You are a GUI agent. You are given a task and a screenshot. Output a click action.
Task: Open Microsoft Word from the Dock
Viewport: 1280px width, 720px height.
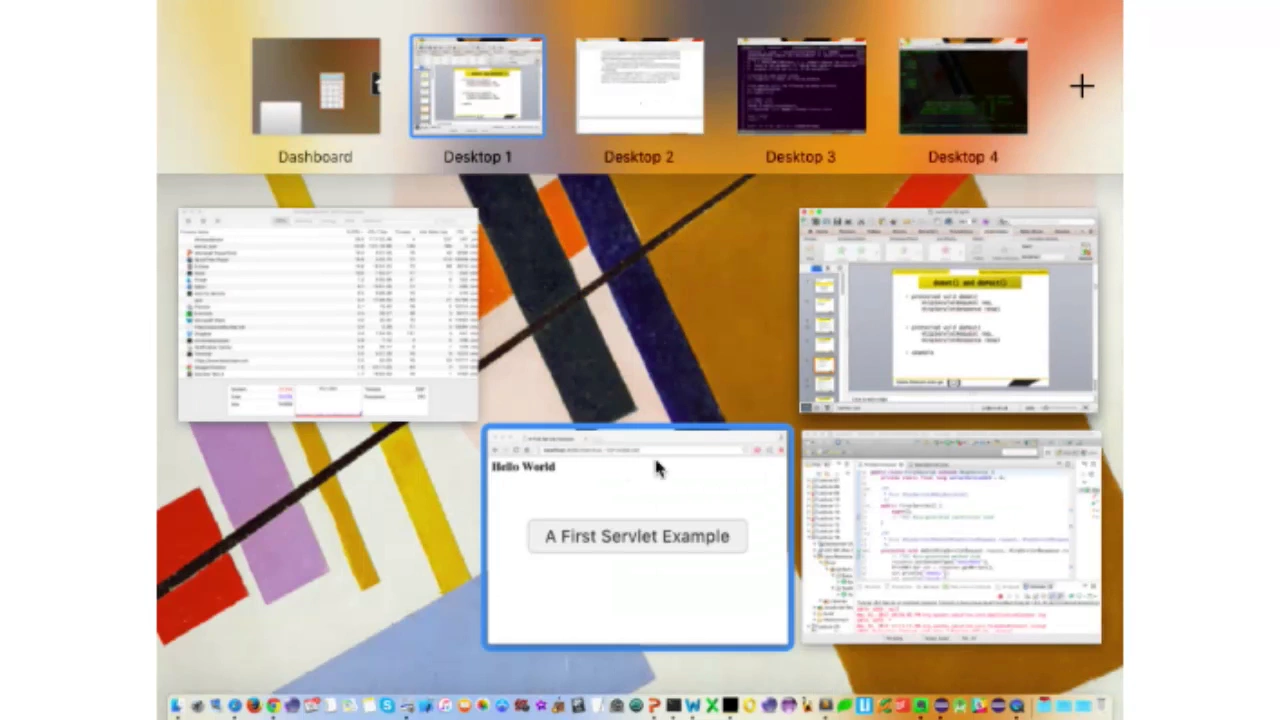tap(692, 706)
